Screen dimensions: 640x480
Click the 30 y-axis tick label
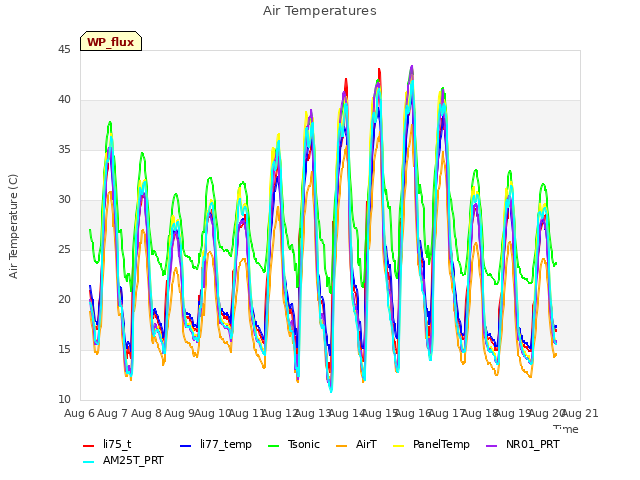[x=64, y=200]
